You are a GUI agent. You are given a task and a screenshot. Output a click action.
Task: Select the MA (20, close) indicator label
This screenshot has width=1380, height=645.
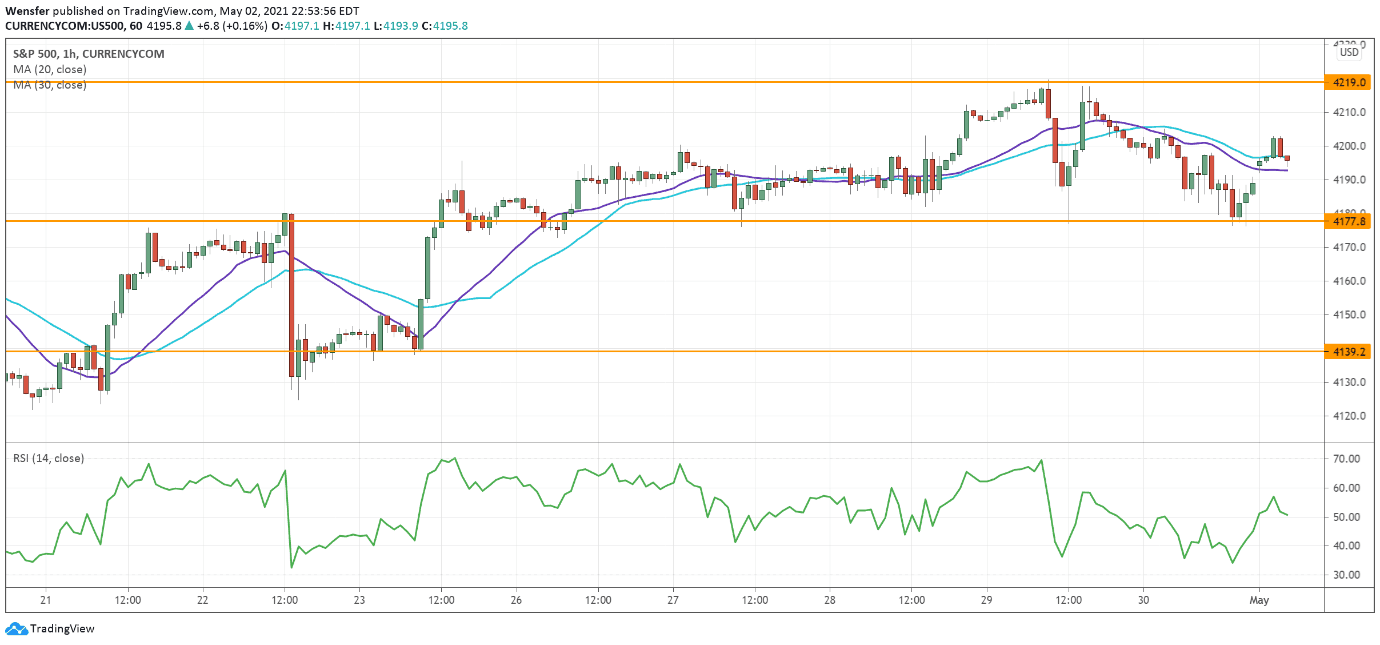tap(48, 69)
